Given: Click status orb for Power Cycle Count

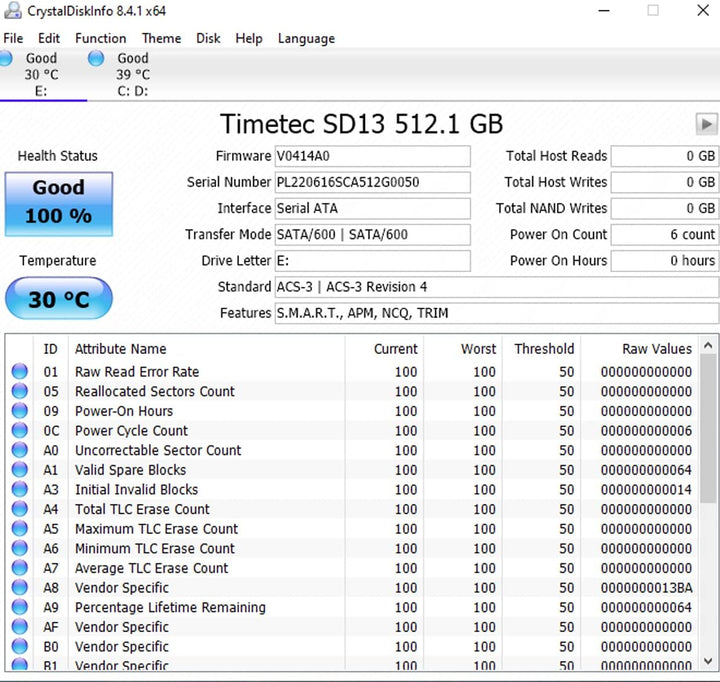Looking at the screenshot, I should tap(20, 430).
